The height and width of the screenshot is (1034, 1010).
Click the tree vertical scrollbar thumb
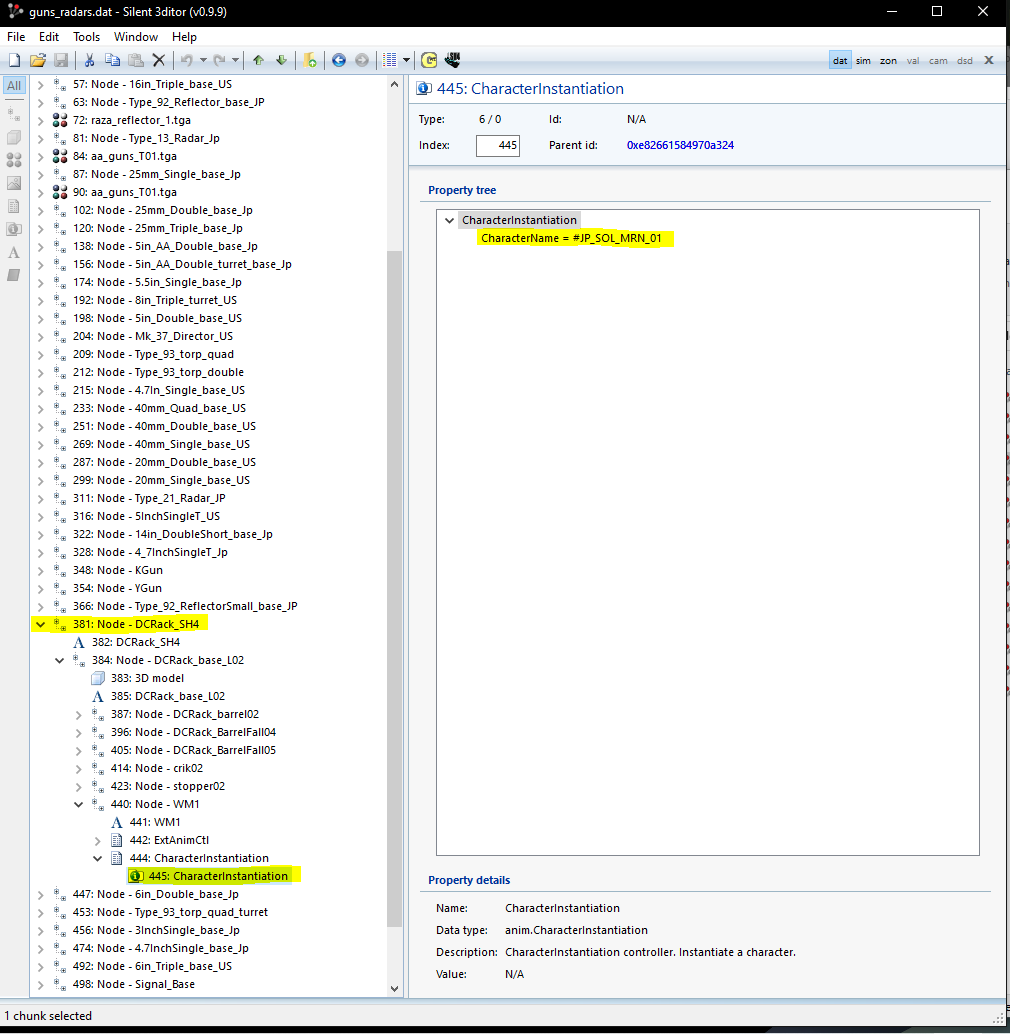pos(394,589)
